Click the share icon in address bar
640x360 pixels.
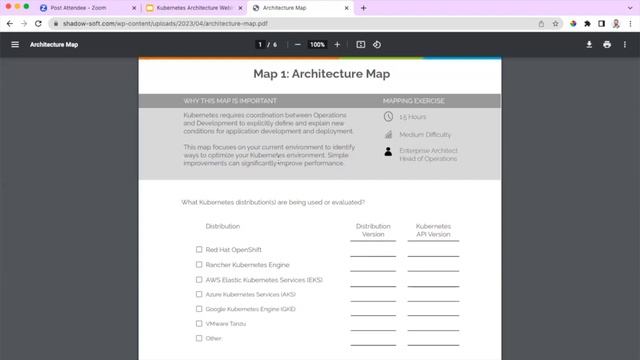(x=541, y=24)
